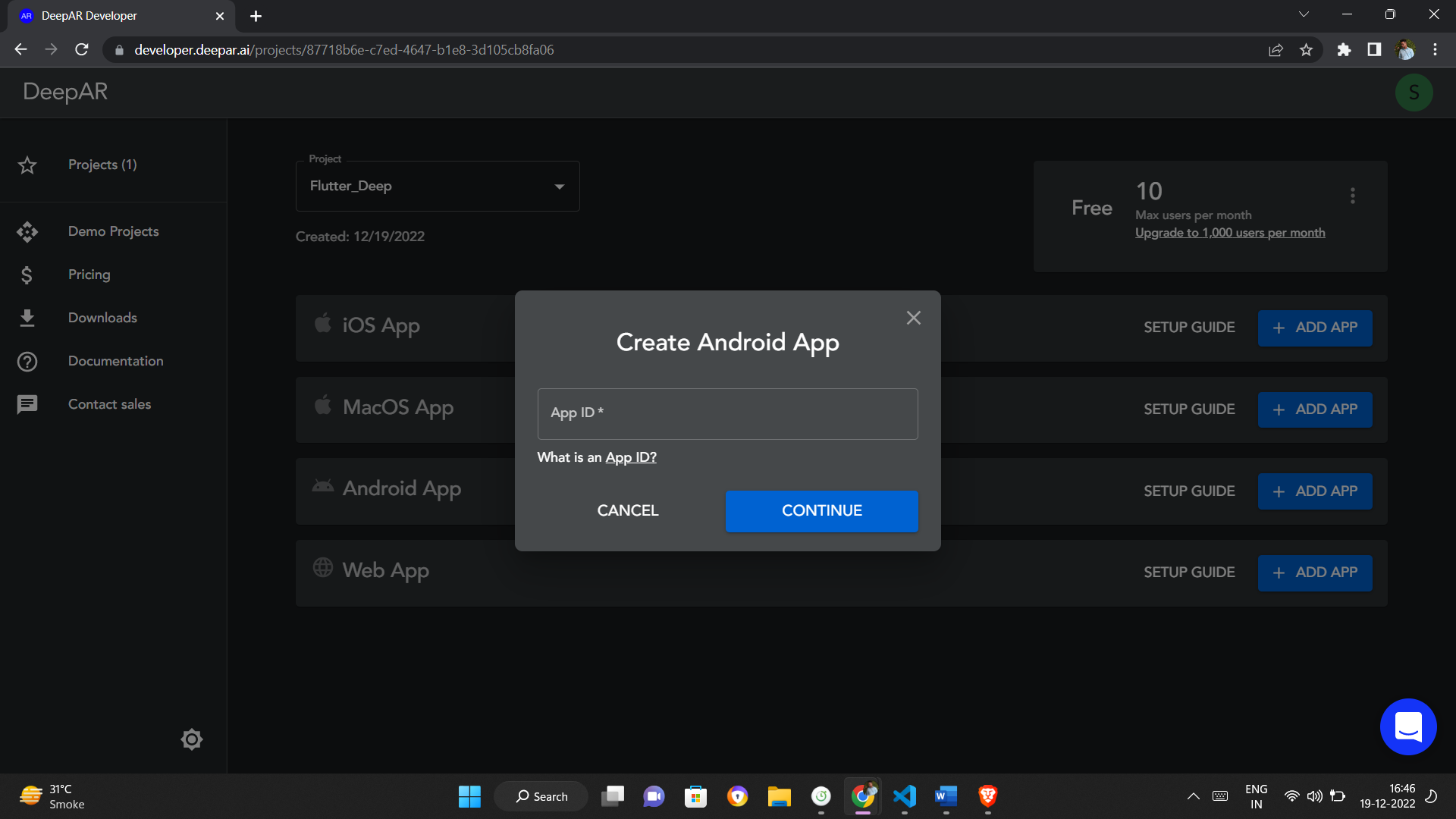
Task: Open Contact sales from sidebar
Action: click(109, 404)
